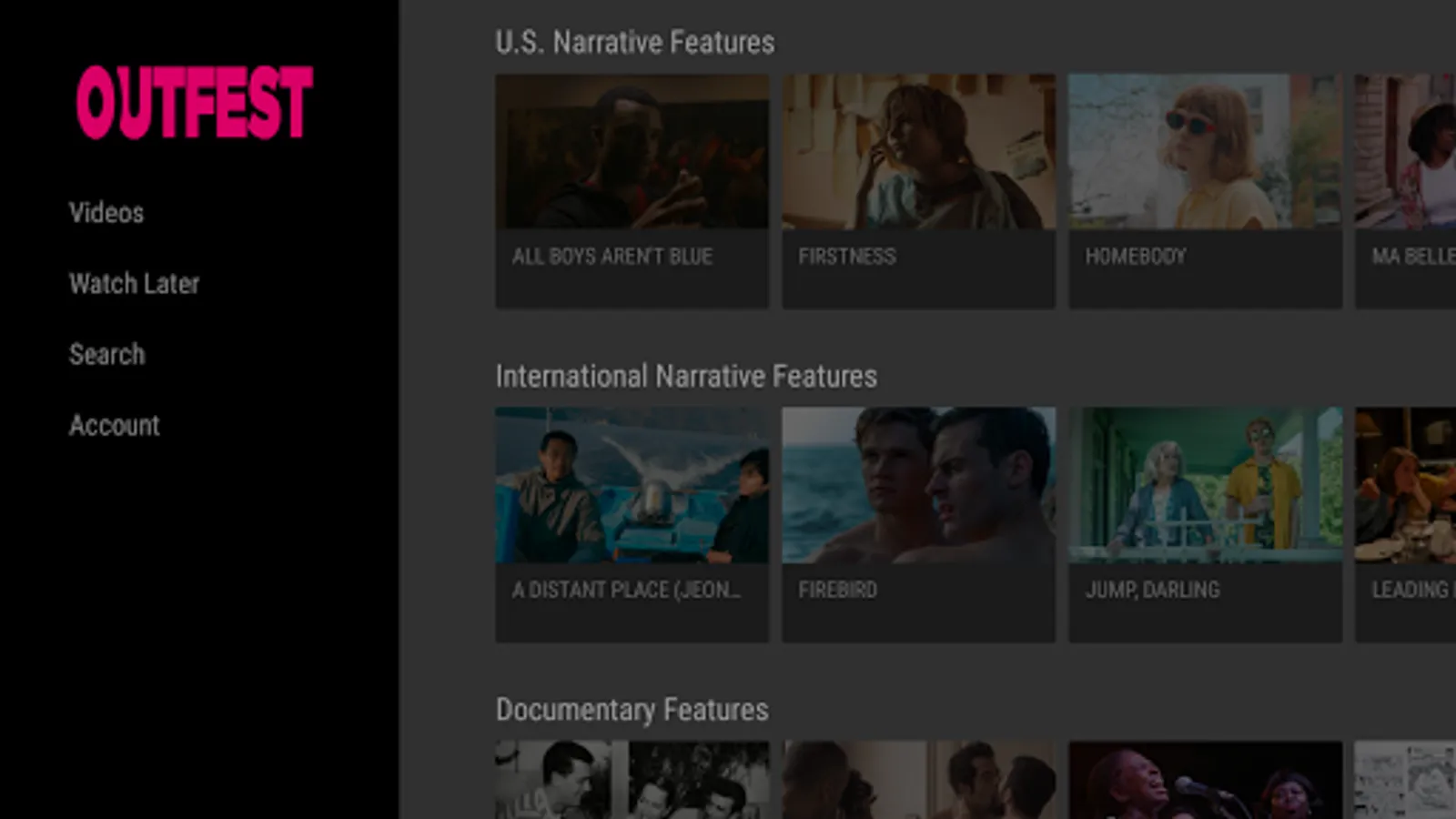Click the 'ALL BOYS AREN'T BLUE' title
Viewport: 1456px width, 819px height.
[x=612, y=257]
